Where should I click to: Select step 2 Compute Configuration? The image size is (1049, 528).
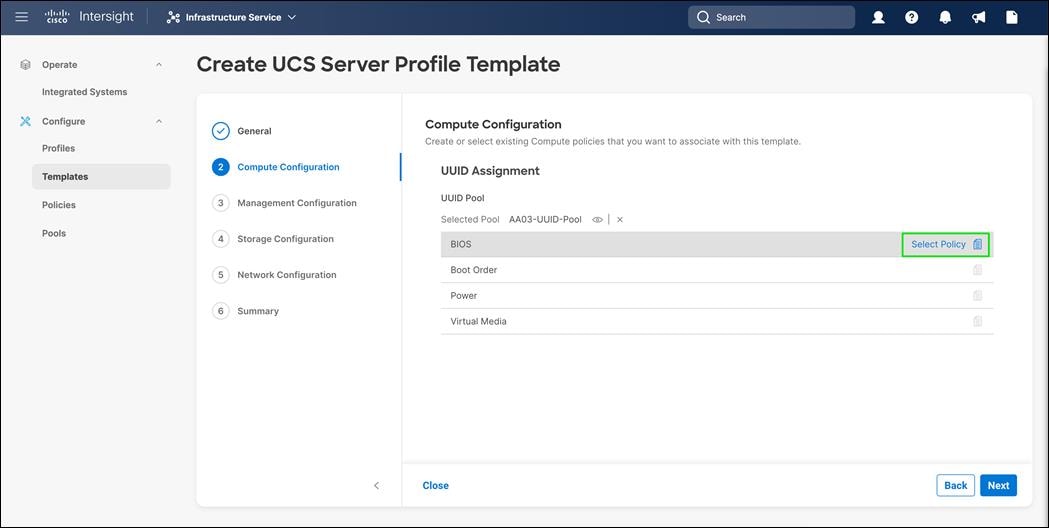pos(288,167)
